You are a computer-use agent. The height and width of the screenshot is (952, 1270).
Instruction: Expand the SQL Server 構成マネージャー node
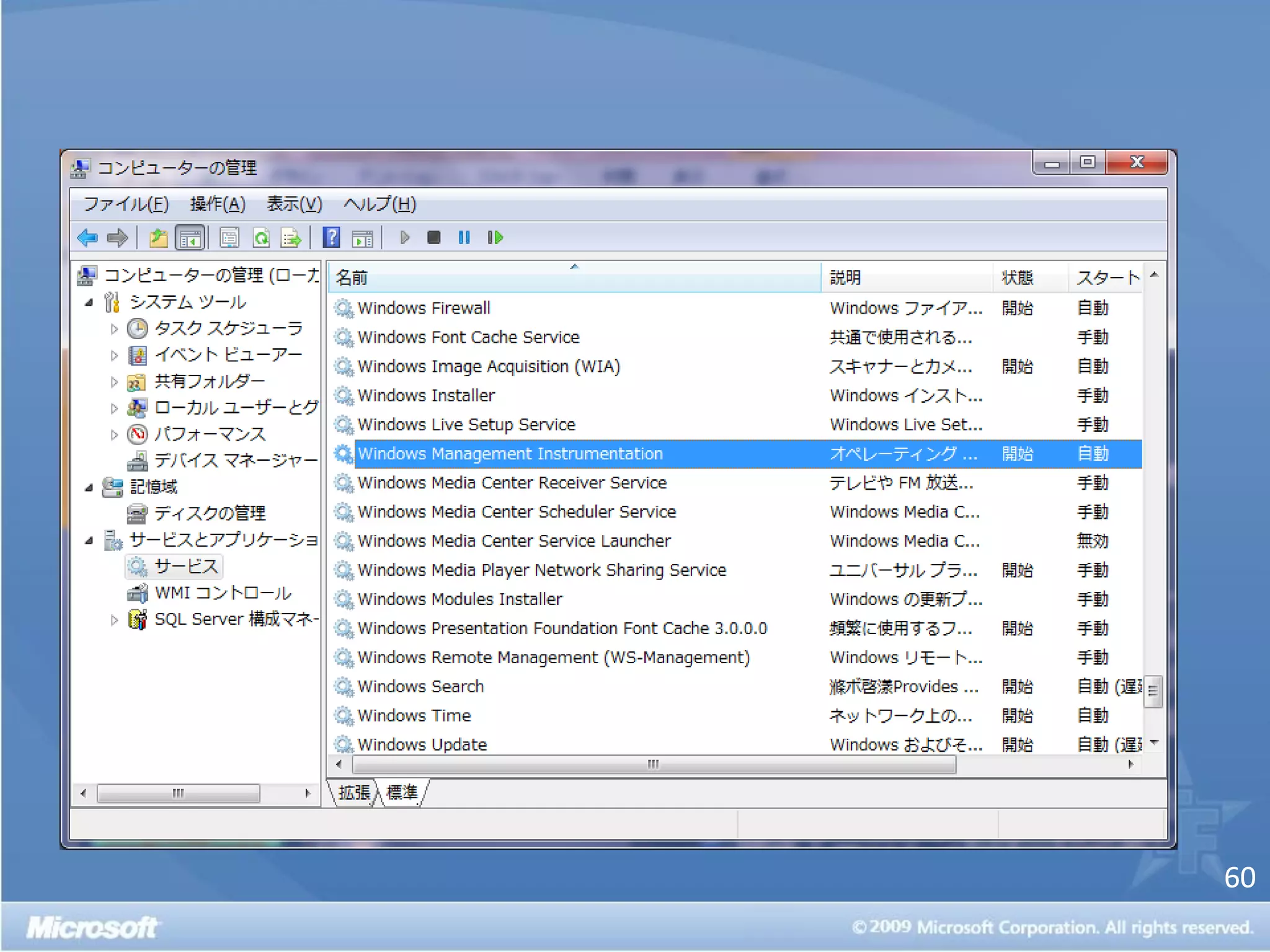(x=114, y=620)
